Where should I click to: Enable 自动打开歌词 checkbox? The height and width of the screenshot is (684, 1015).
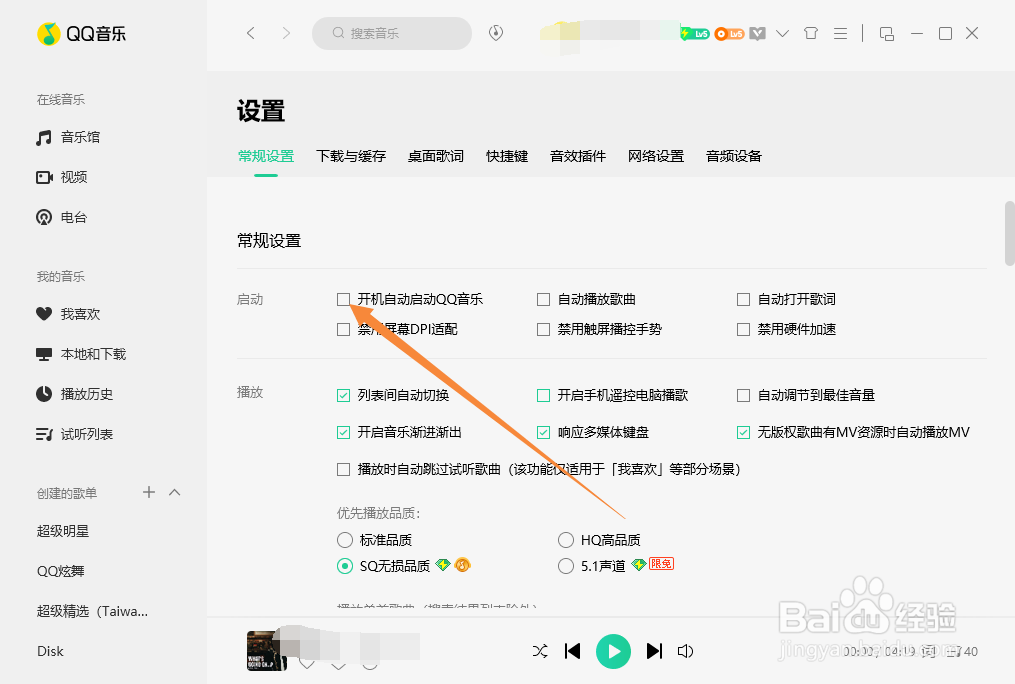[x=744, y=300]
